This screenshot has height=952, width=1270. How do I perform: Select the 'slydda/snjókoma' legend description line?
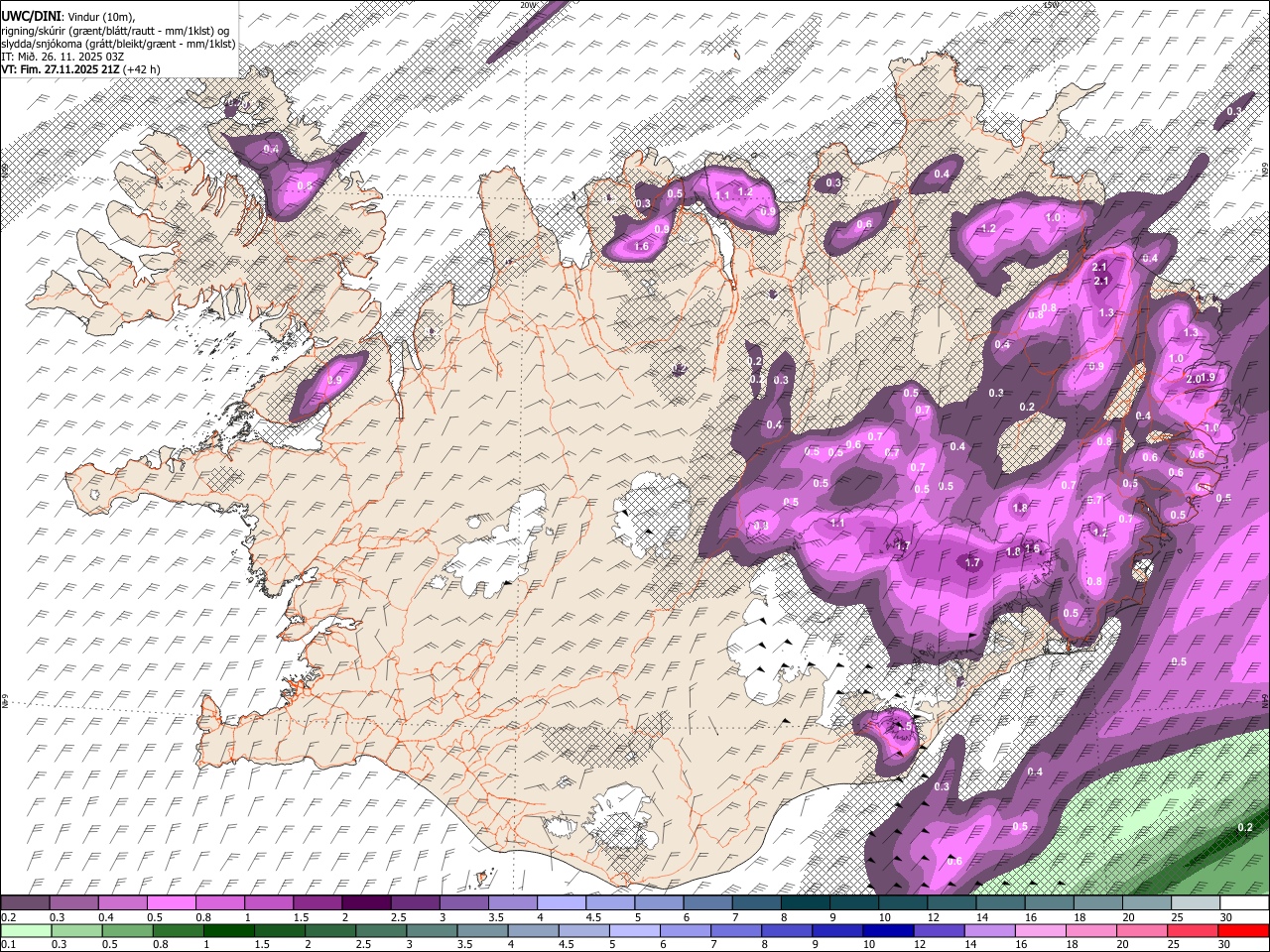[x=118, y=44]
